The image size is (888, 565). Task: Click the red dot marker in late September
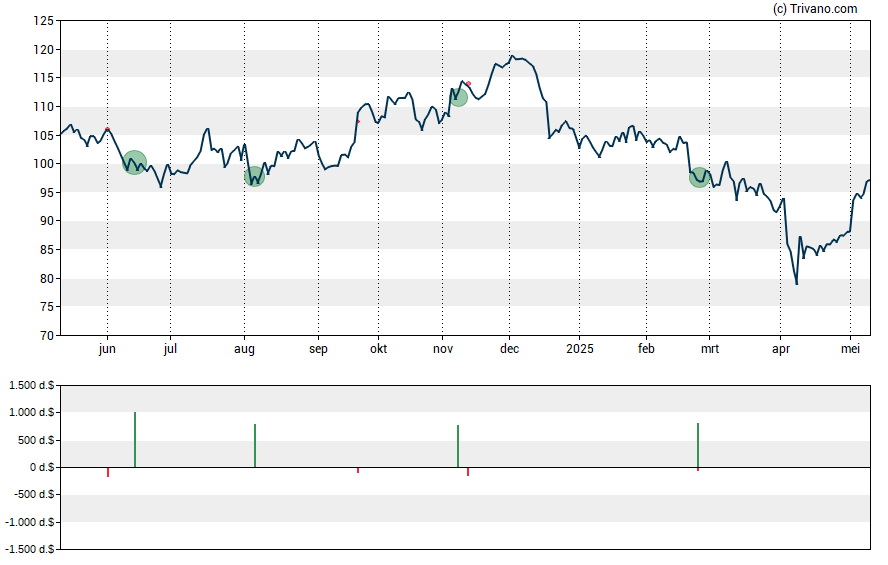pos(358,121)
